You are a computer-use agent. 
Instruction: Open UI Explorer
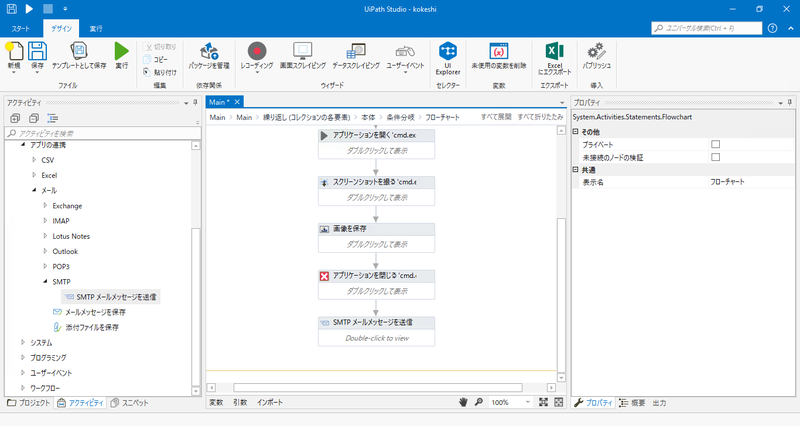click(x=448, y=52)
